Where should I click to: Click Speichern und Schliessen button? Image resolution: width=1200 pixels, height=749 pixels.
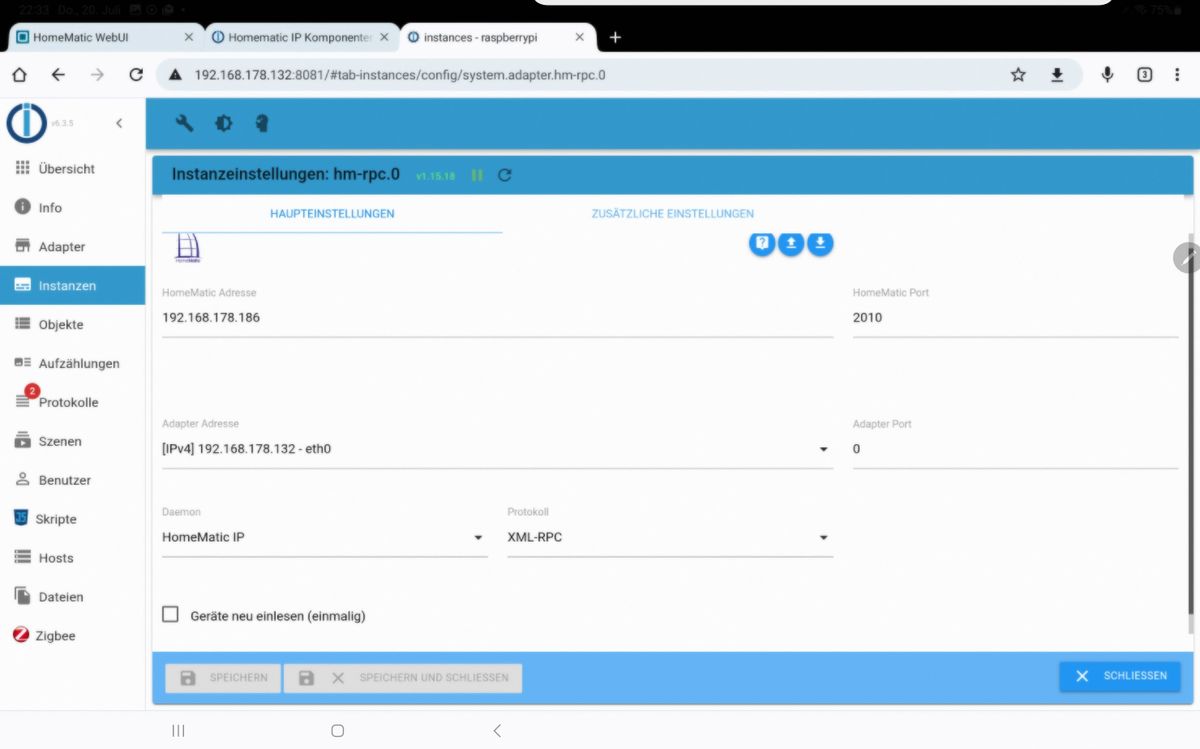pyautogui.click(x=403, y=678)
